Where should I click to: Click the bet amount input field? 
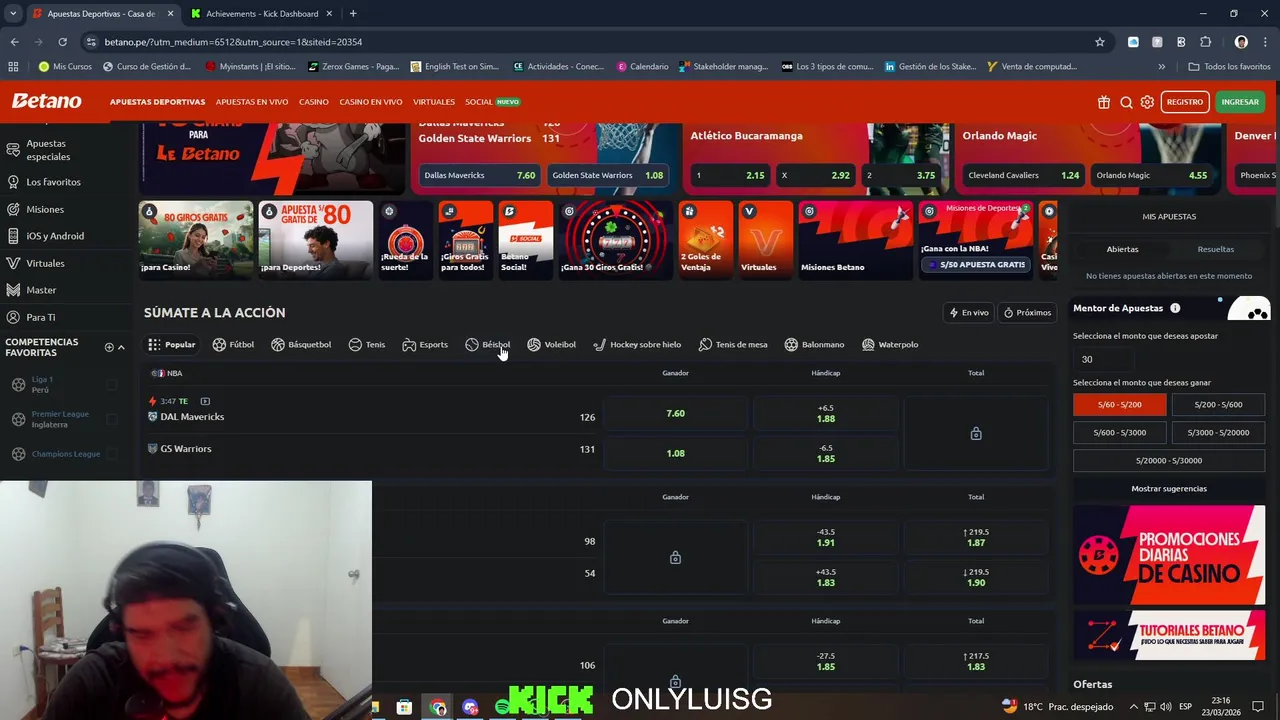1103,359
